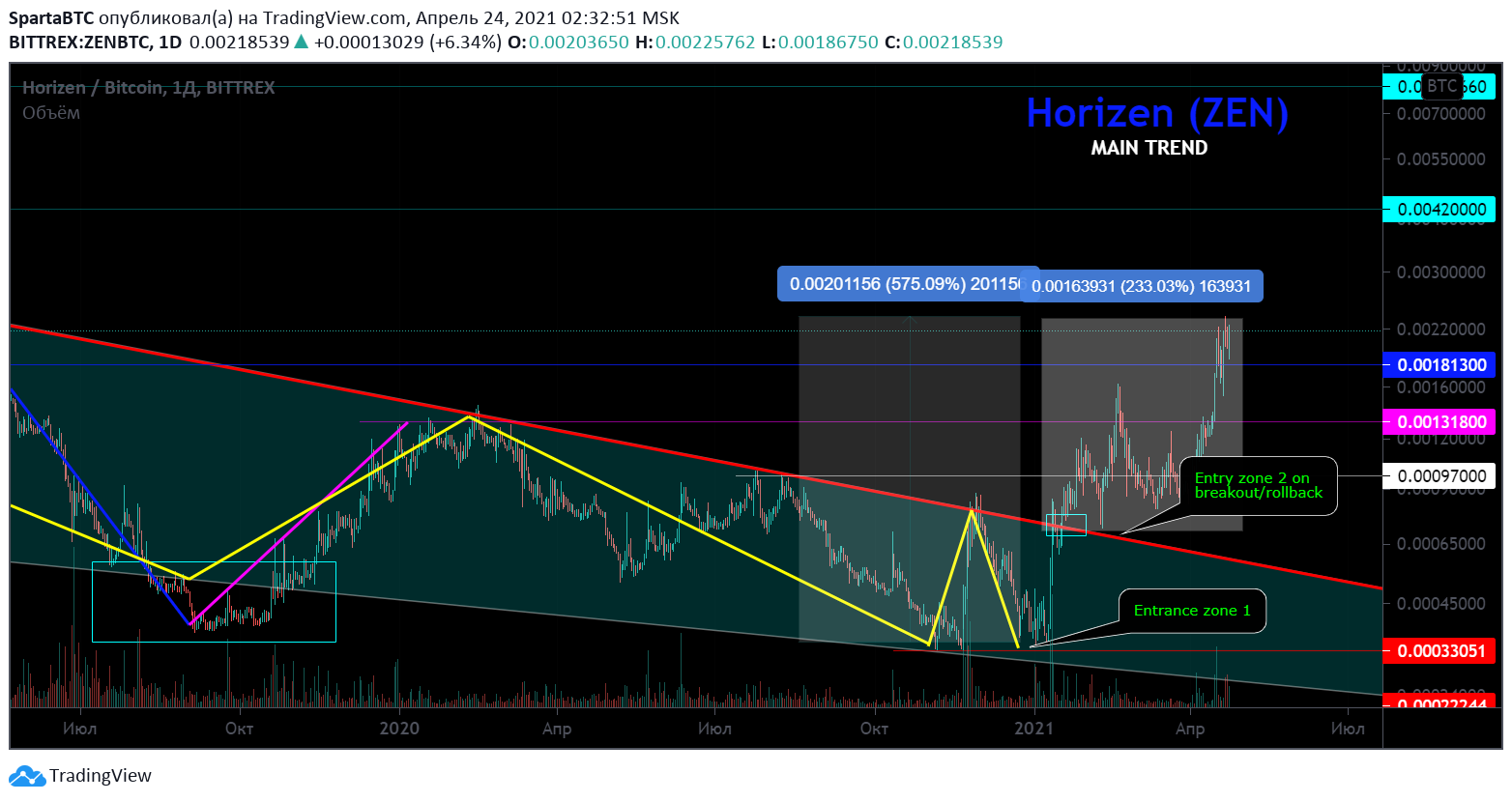Click the MAIN TREND subtitle
Viewport: 1512px width, 802px height.
click(1149, 148)
